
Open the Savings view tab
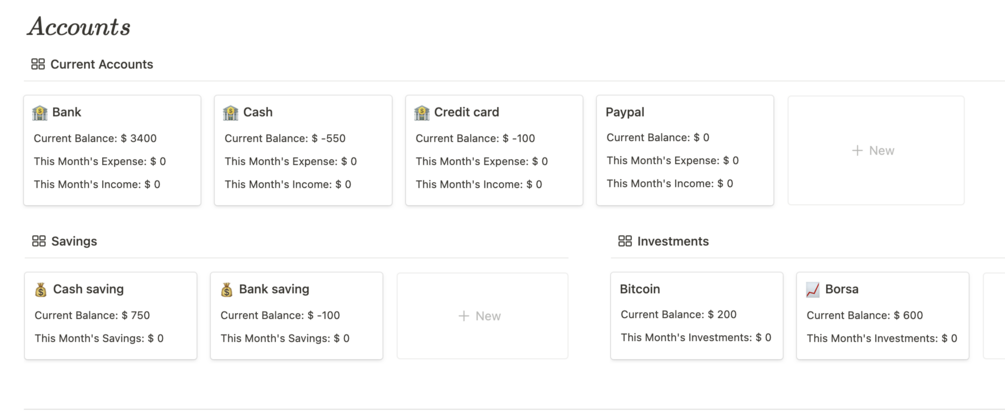pyautogui.click(x=74, y=241)
